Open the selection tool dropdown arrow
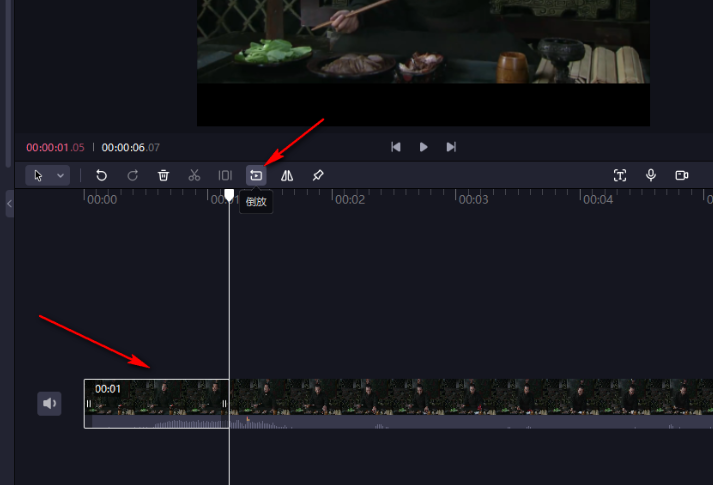 click(x=60, y=175)
